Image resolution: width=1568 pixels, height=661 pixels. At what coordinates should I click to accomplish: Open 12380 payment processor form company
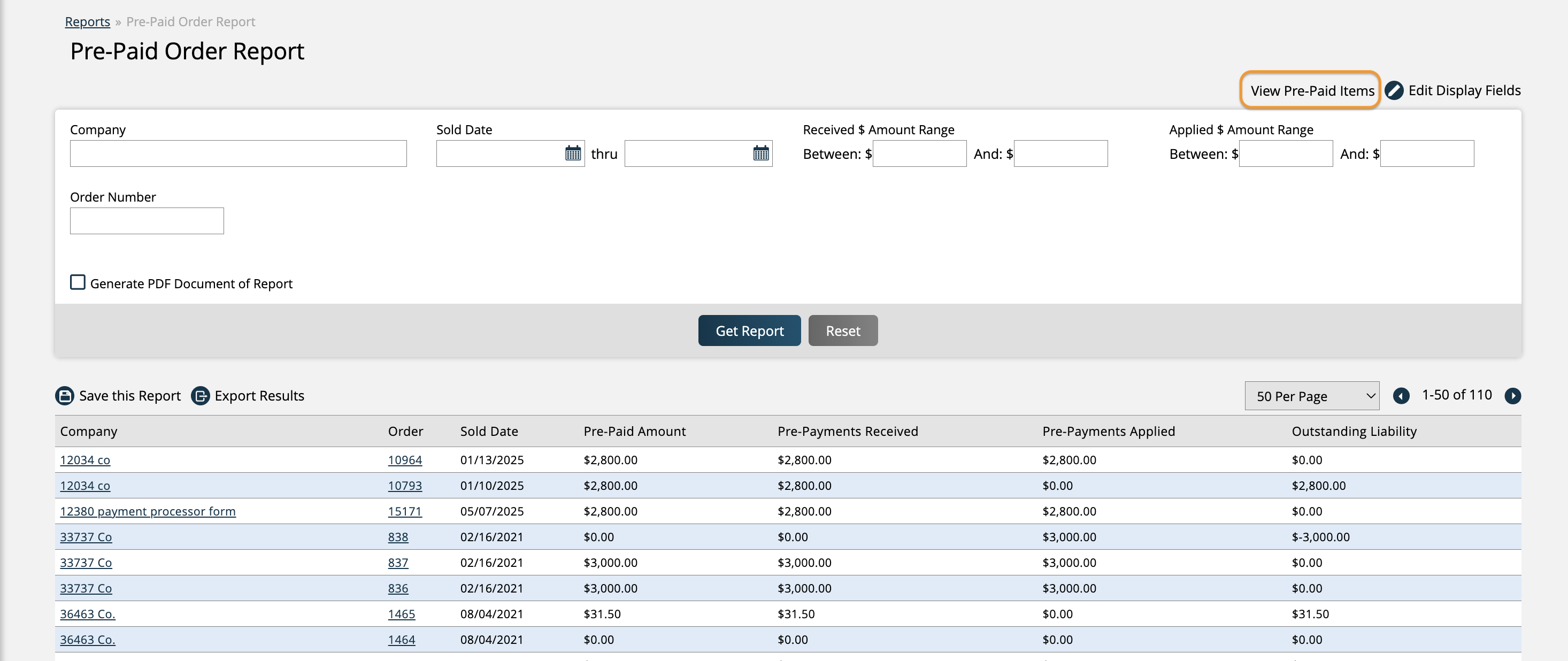[x=148, y=511]
